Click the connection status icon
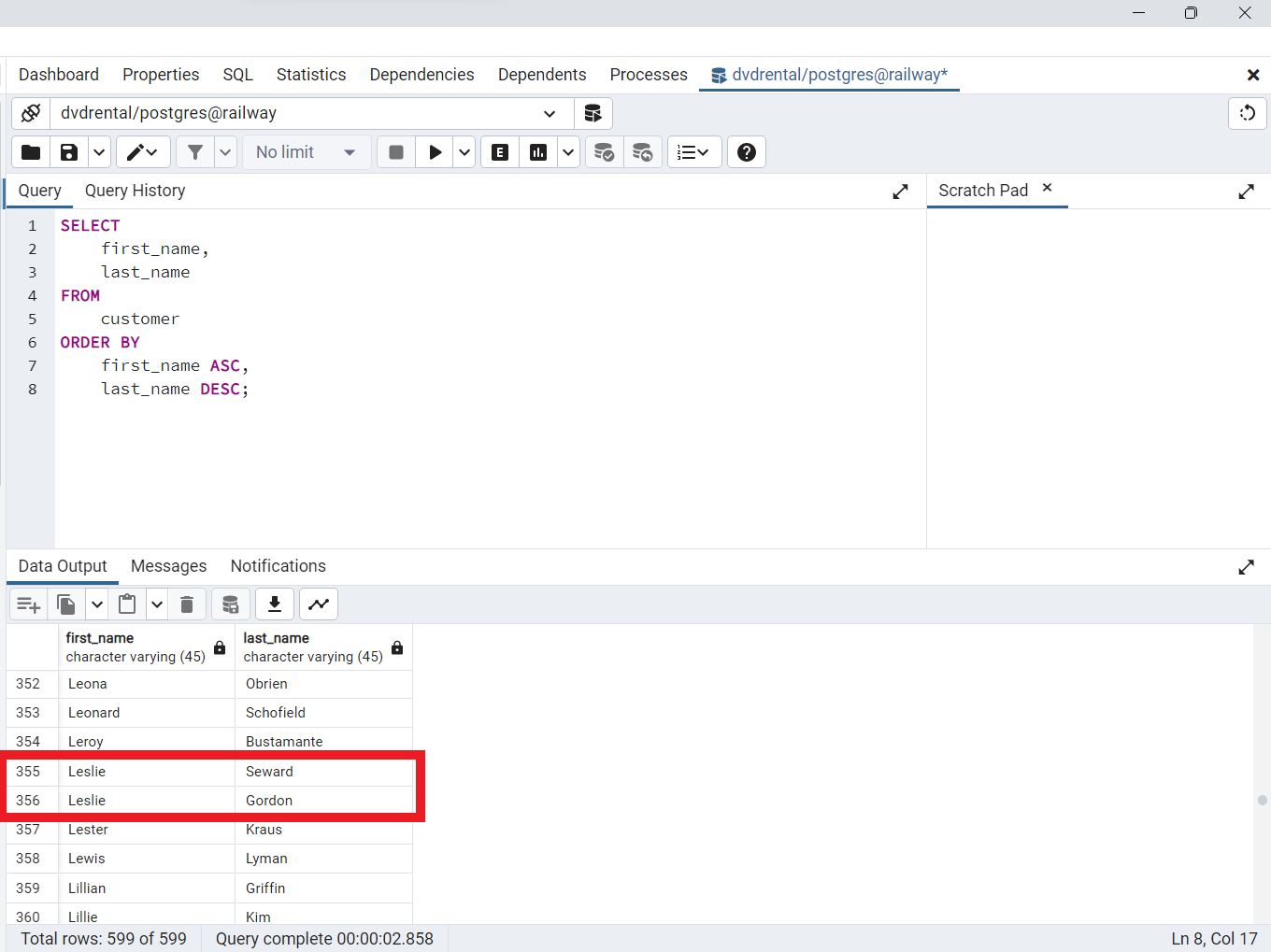The image size is (1271, 952). [31, 113]
